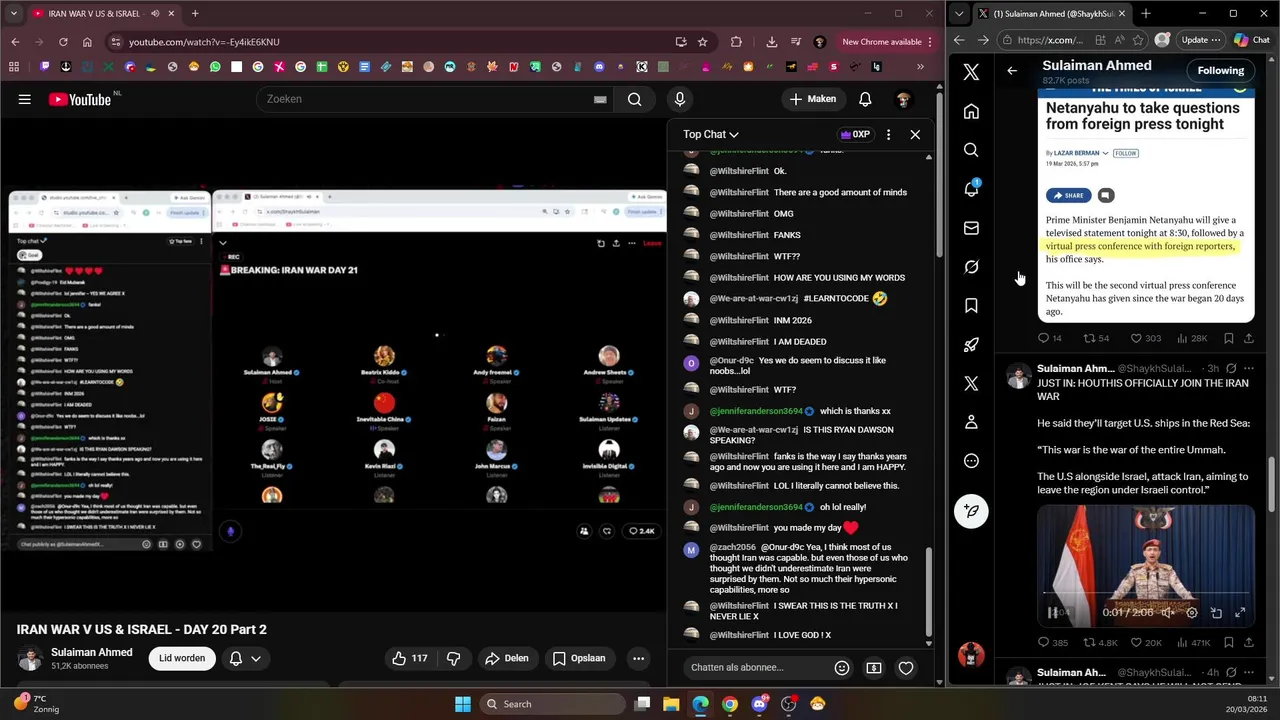Open the Windows Start menu
1280x720 pixels.
tap(463, 704)
